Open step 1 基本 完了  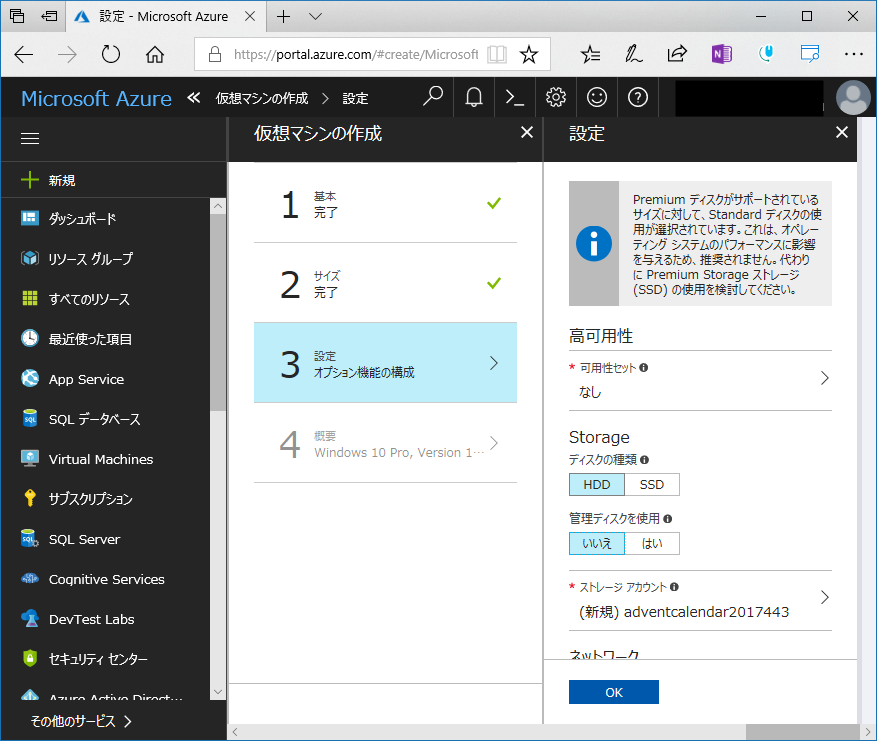[385, 204]
